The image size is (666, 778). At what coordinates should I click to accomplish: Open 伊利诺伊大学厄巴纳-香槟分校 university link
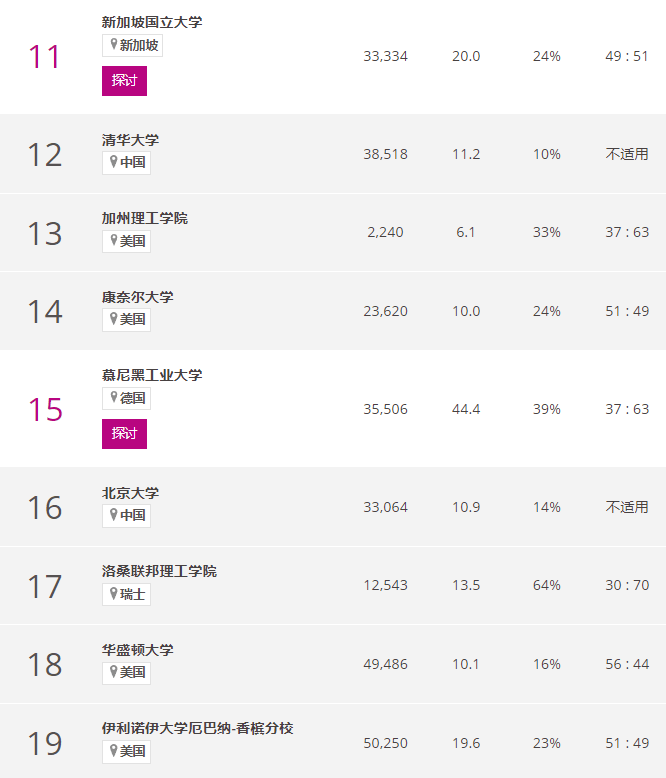tap(198, 728)
